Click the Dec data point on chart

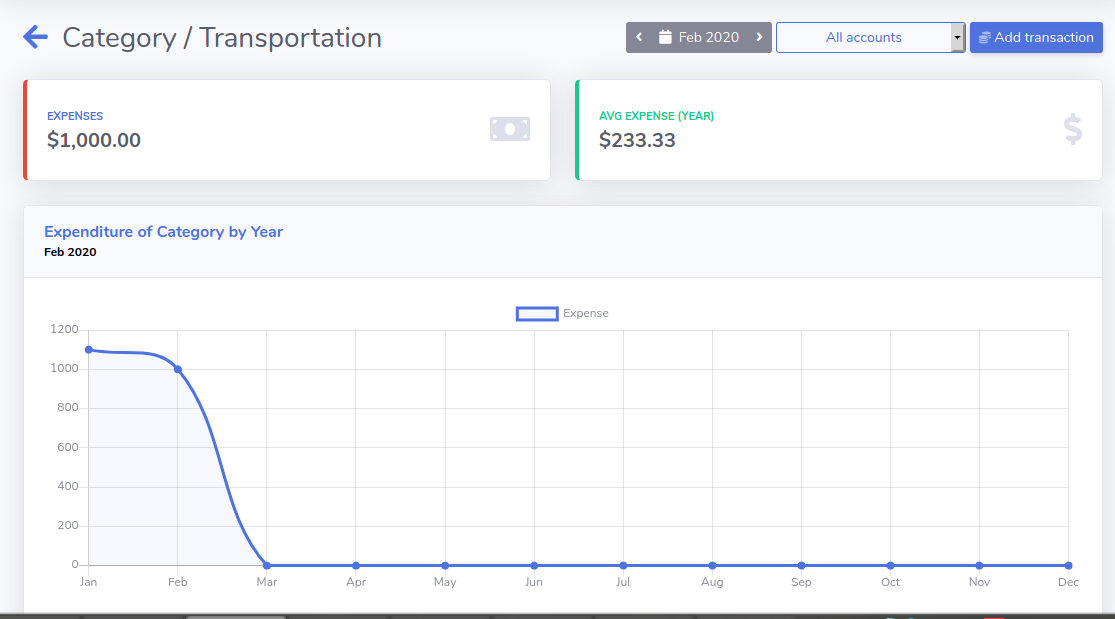[1068, 565]
